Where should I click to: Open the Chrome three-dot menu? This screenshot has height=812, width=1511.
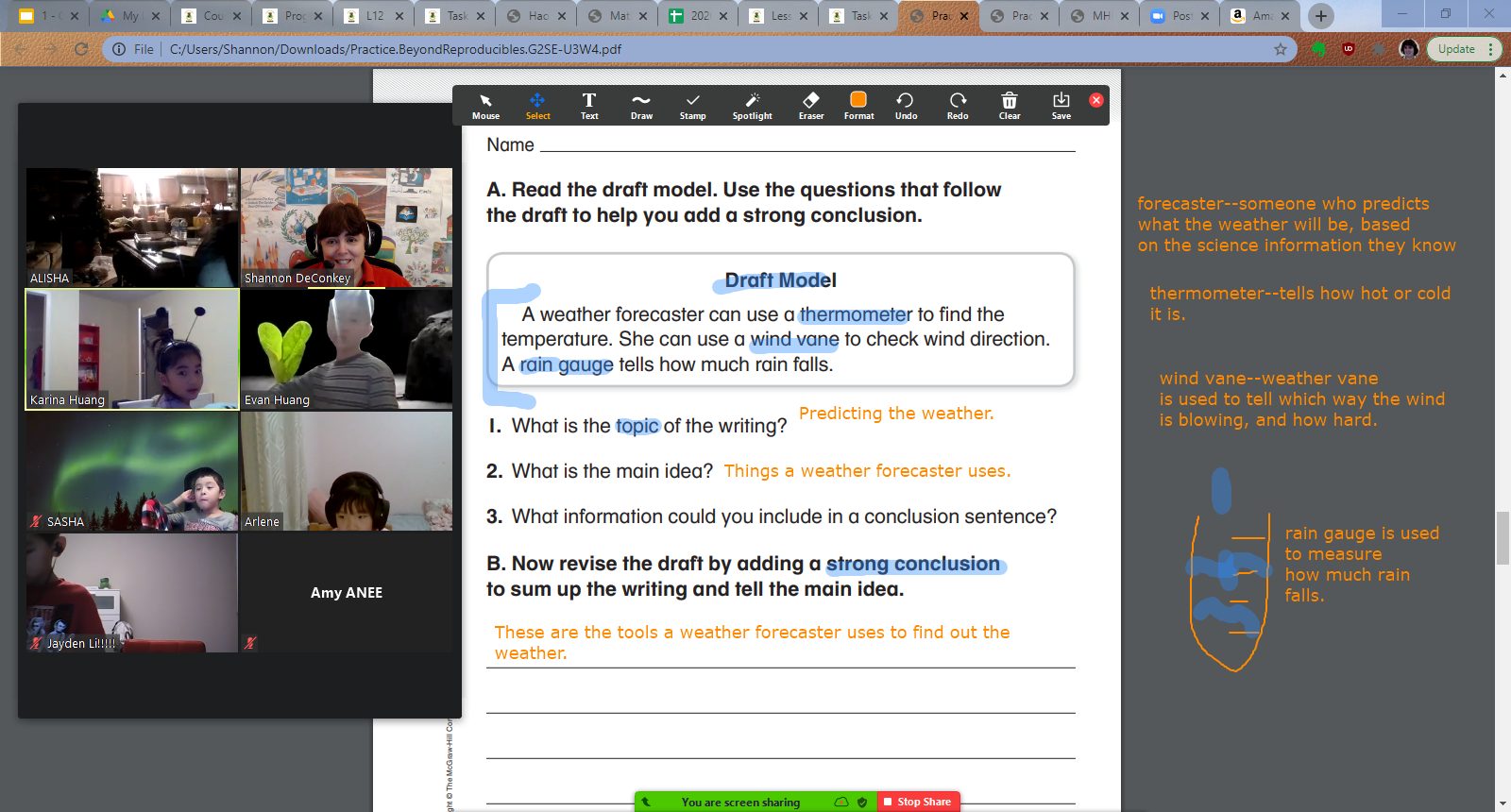(1490, 49)
